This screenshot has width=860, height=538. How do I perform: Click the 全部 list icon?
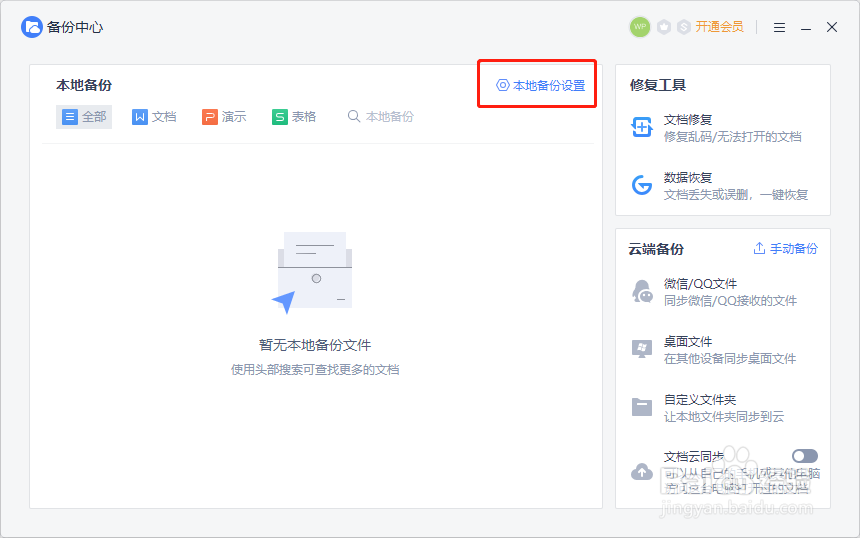70,117
